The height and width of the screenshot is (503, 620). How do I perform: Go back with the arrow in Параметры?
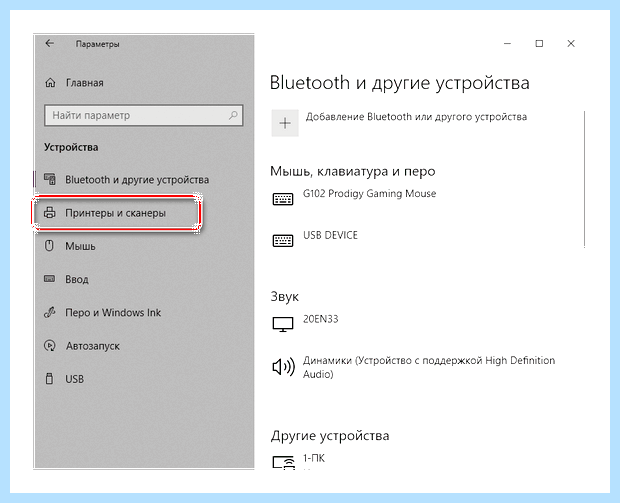click(49, 43)
